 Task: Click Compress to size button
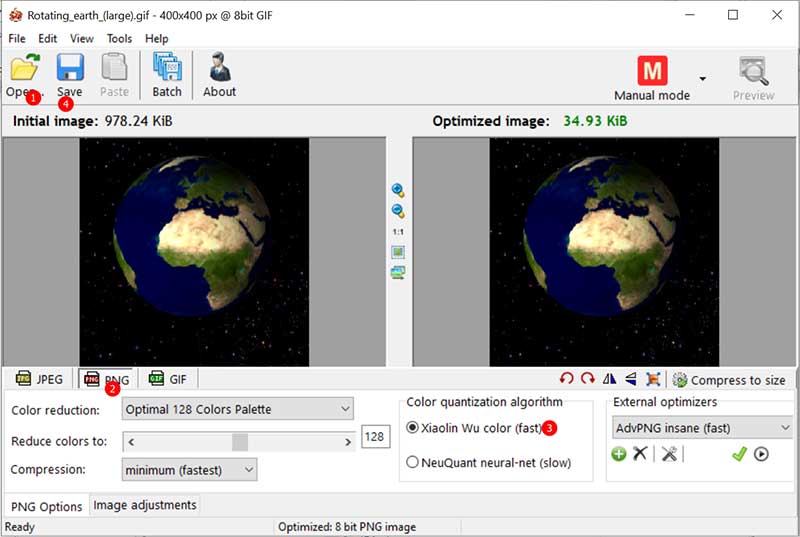click(729, 380)
